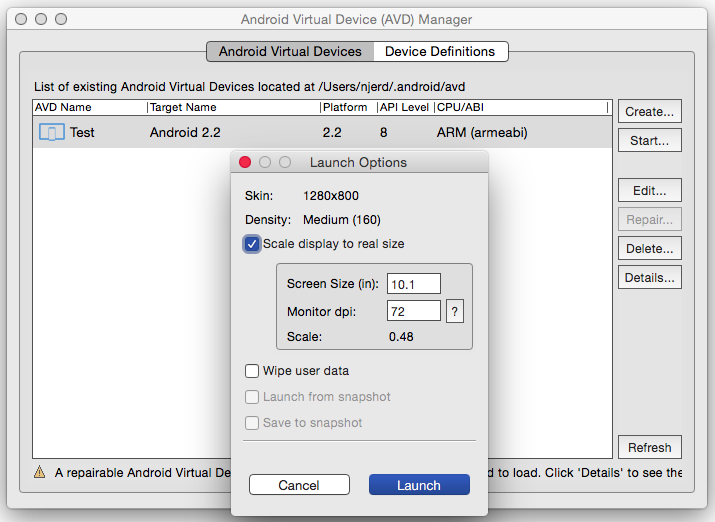The height and width of the screenshot is (522, 715).
Task: Cancel the Launch Options dialog
Action: (299, 485)
